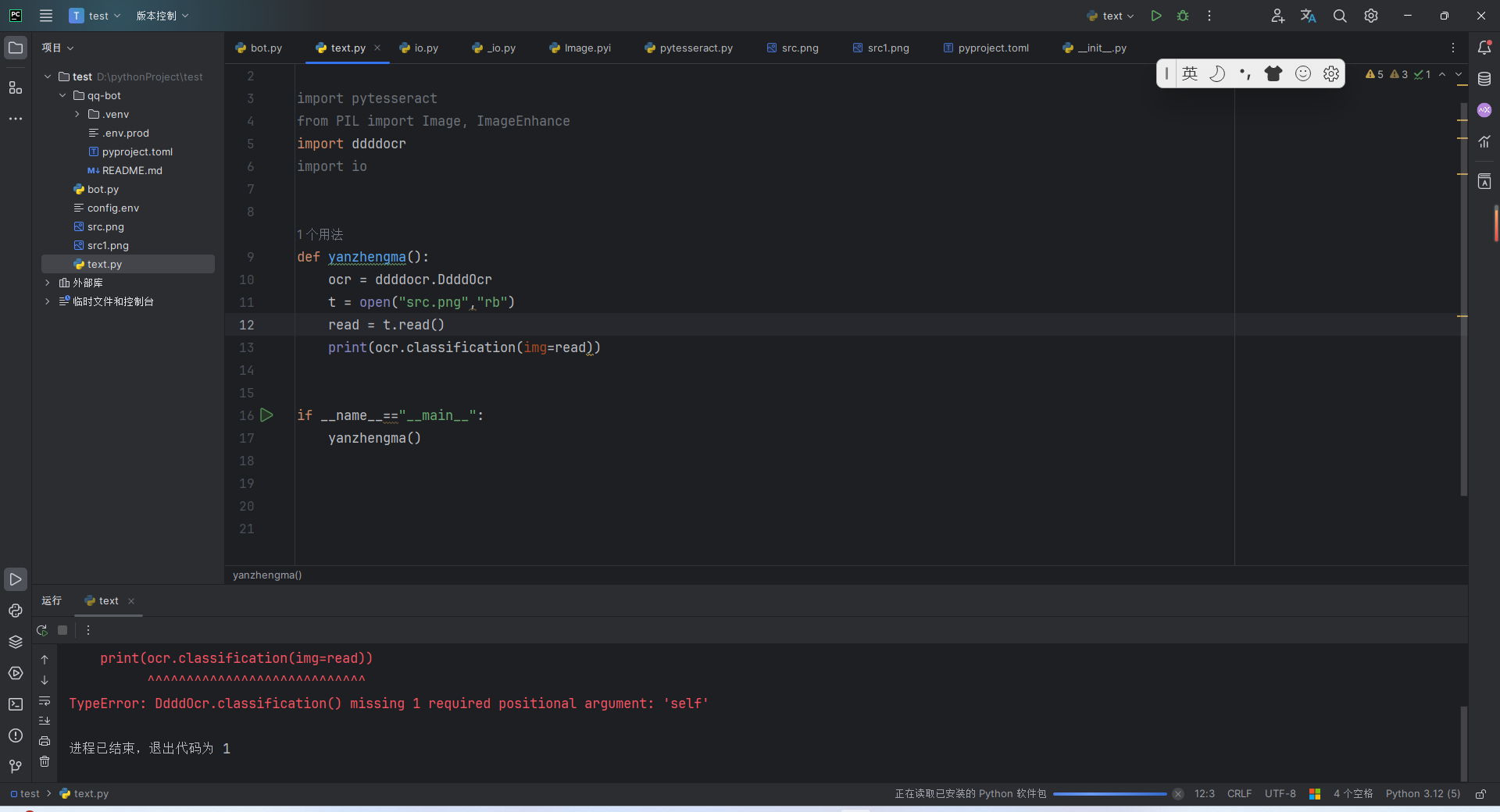
Task: Open the Git version control tool window
Action: (x=16, y=767)
